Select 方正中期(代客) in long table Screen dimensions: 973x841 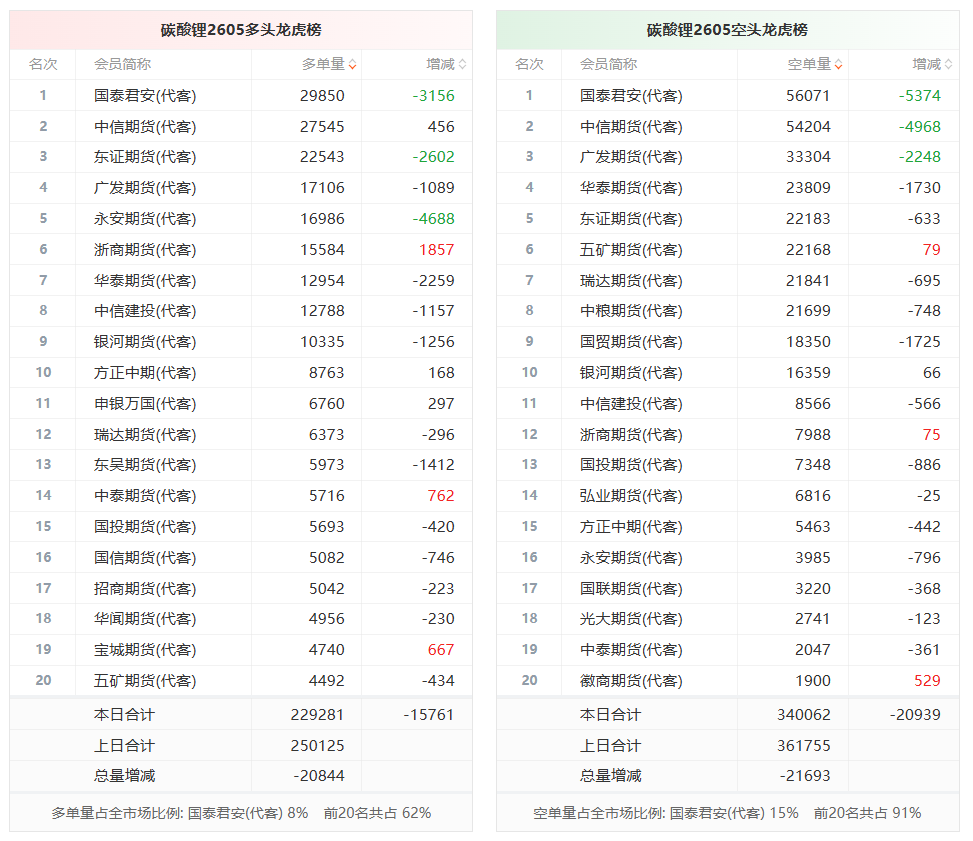(x=145, y=372)
